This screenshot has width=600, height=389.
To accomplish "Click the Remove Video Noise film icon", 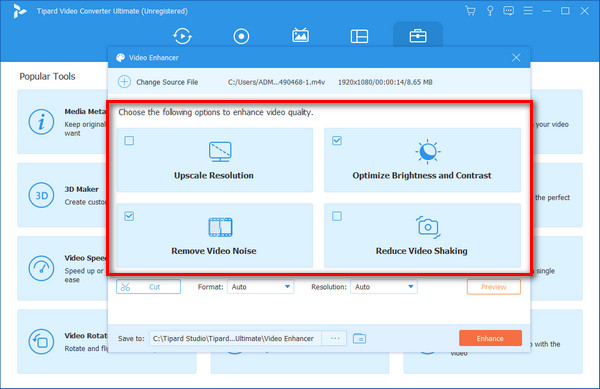I will tap(220, 227).
